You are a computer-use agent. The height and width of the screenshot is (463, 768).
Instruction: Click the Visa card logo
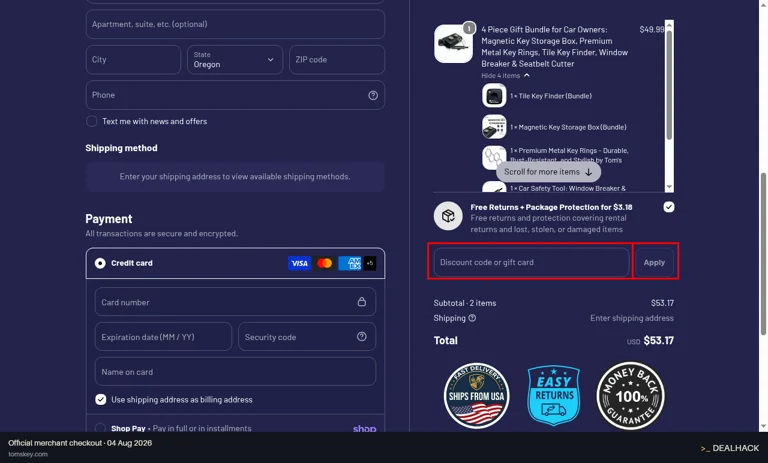point(299,263)
